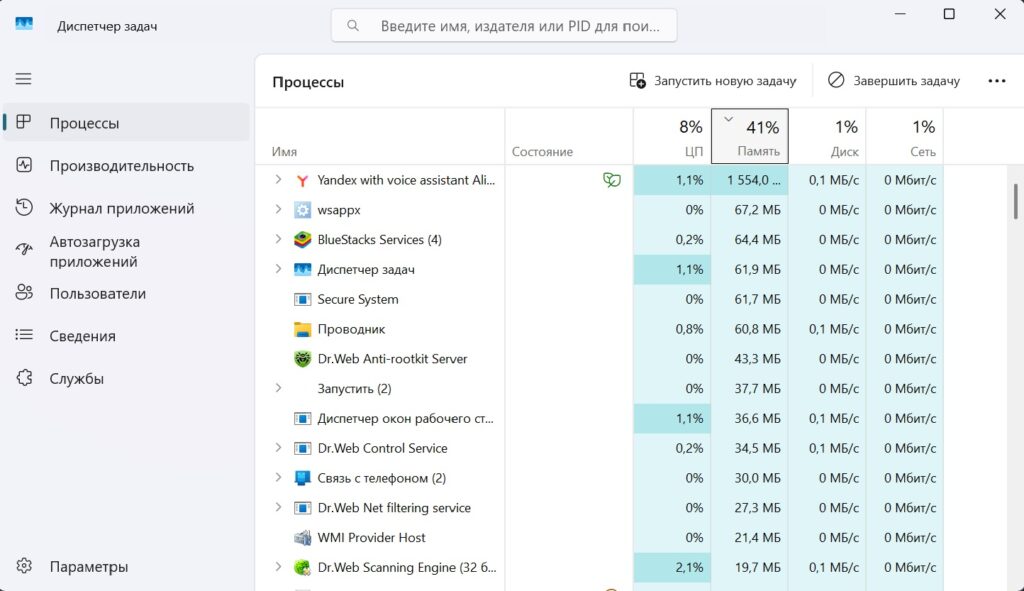The image size is (1024, 591).
Task: Sort by the Имя column header
Action: point(380,136)
